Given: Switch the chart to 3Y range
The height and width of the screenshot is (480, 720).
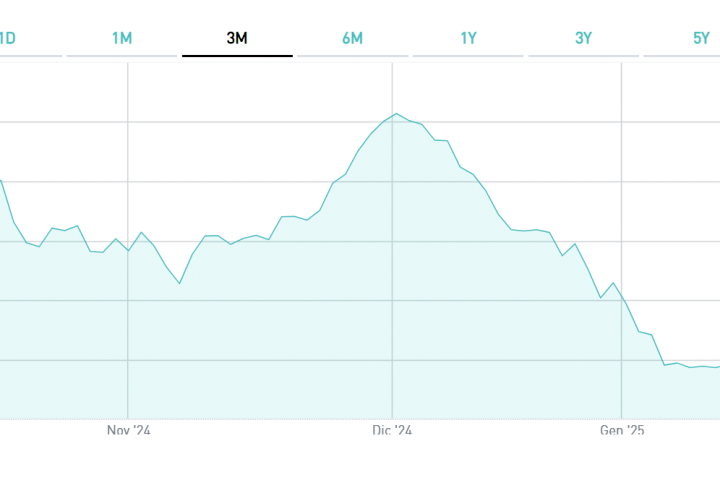Looking at the screenshot, I should (x=583, y=39).
